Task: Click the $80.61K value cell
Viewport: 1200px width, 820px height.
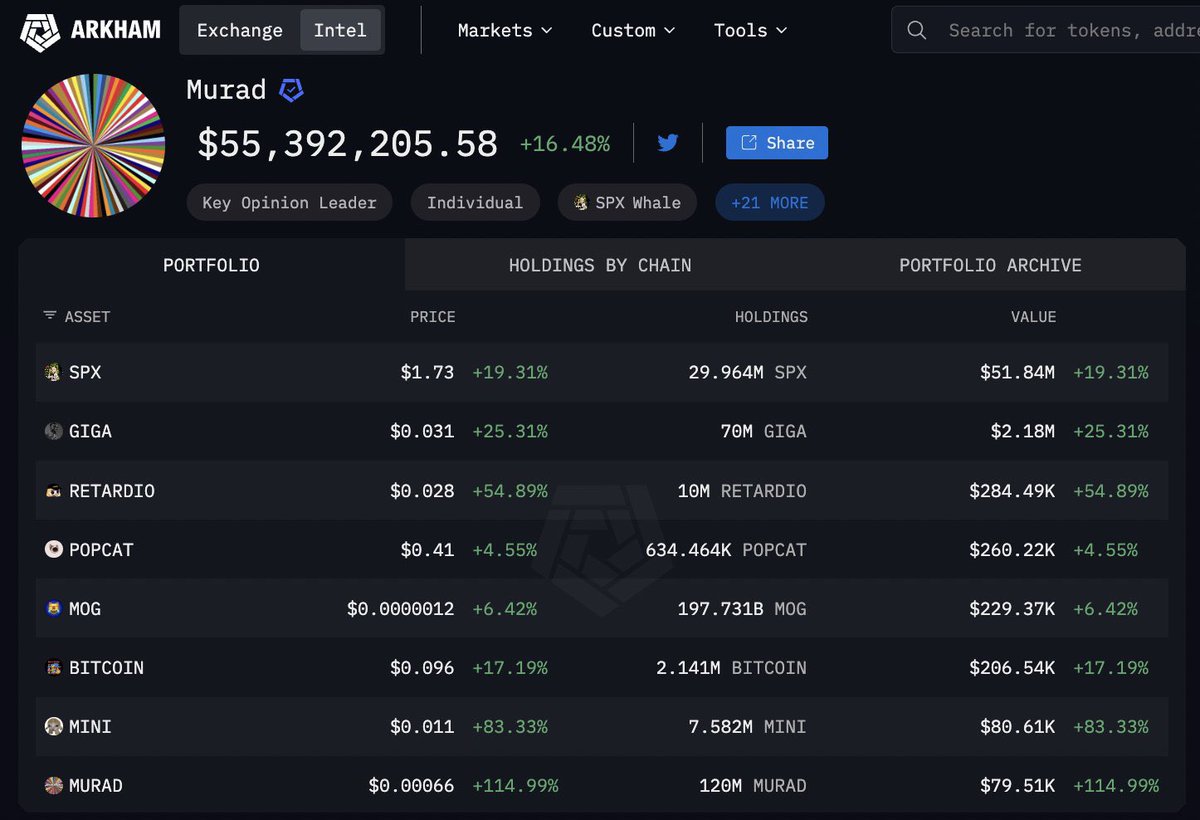Action: 1017,727
